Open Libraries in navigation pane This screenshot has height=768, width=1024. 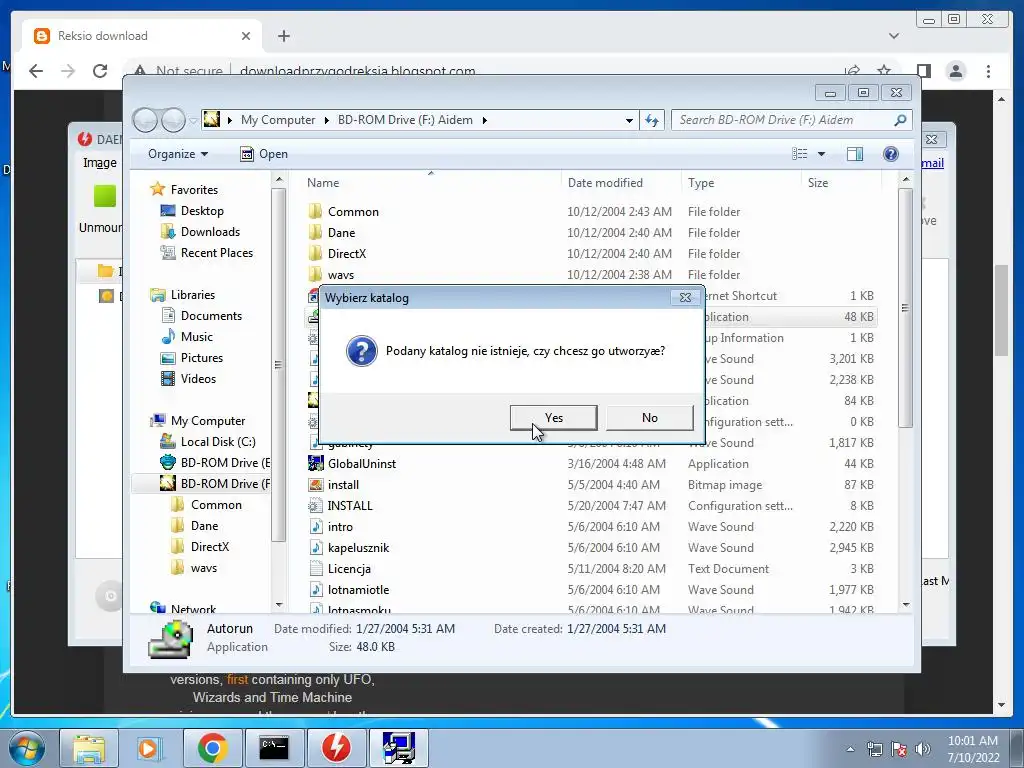tap(193, 295)
